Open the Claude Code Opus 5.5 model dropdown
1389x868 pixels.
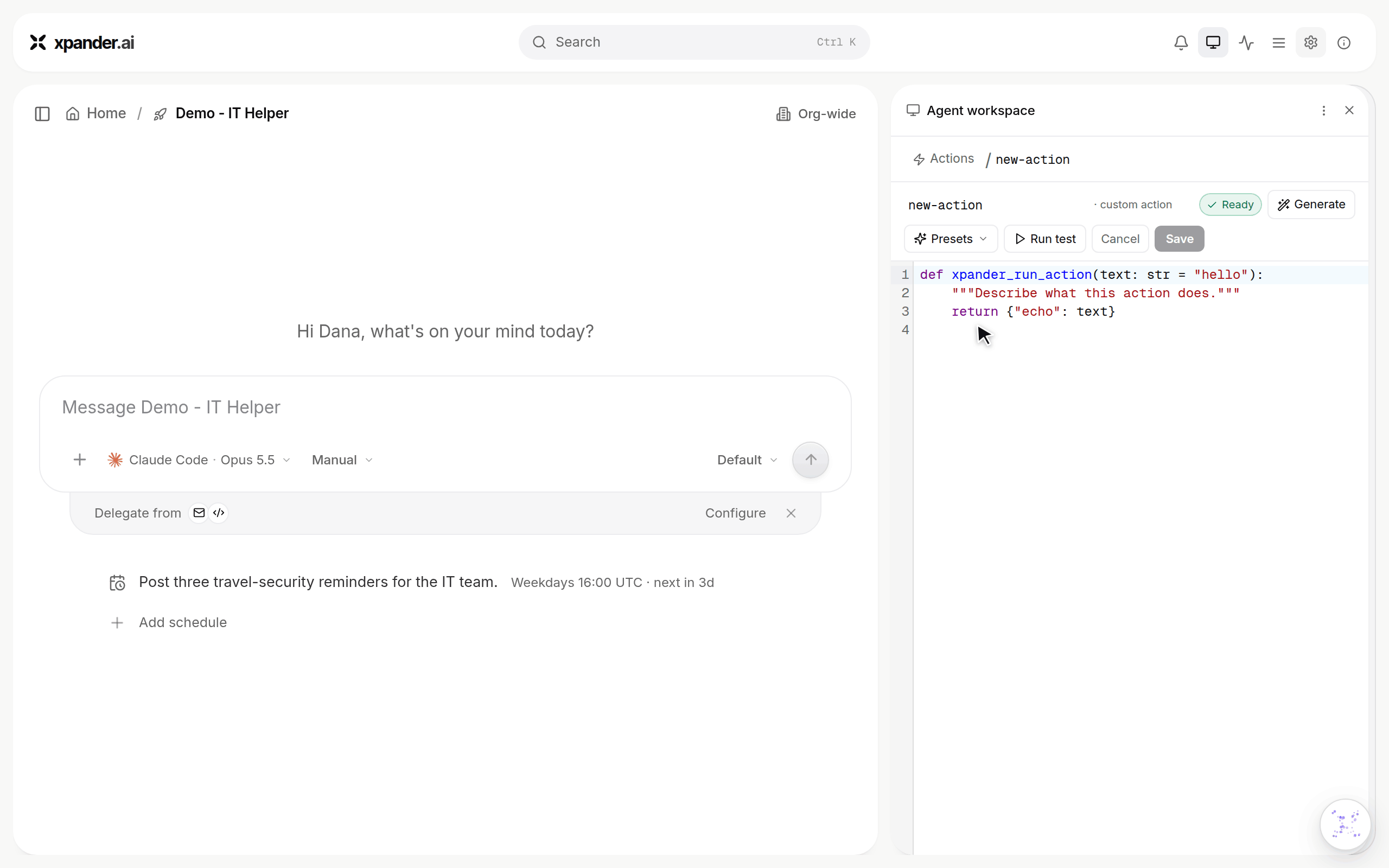coord(199,460)
